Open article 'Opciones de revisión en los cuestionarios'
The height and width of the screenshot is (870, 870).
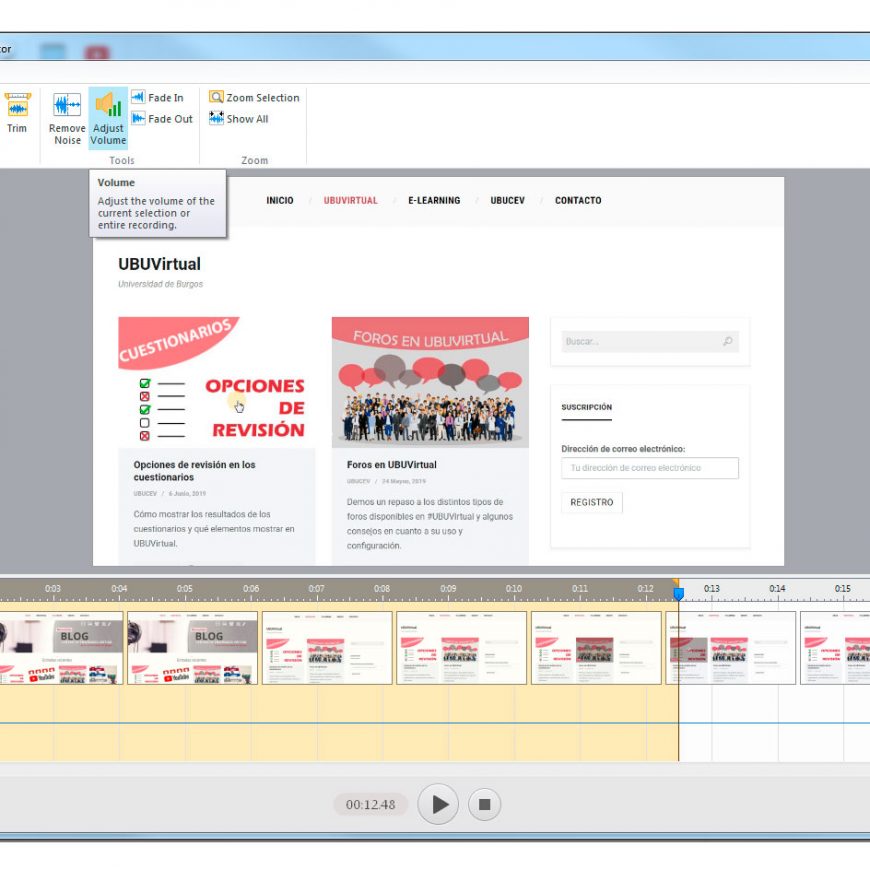(195, 471)
